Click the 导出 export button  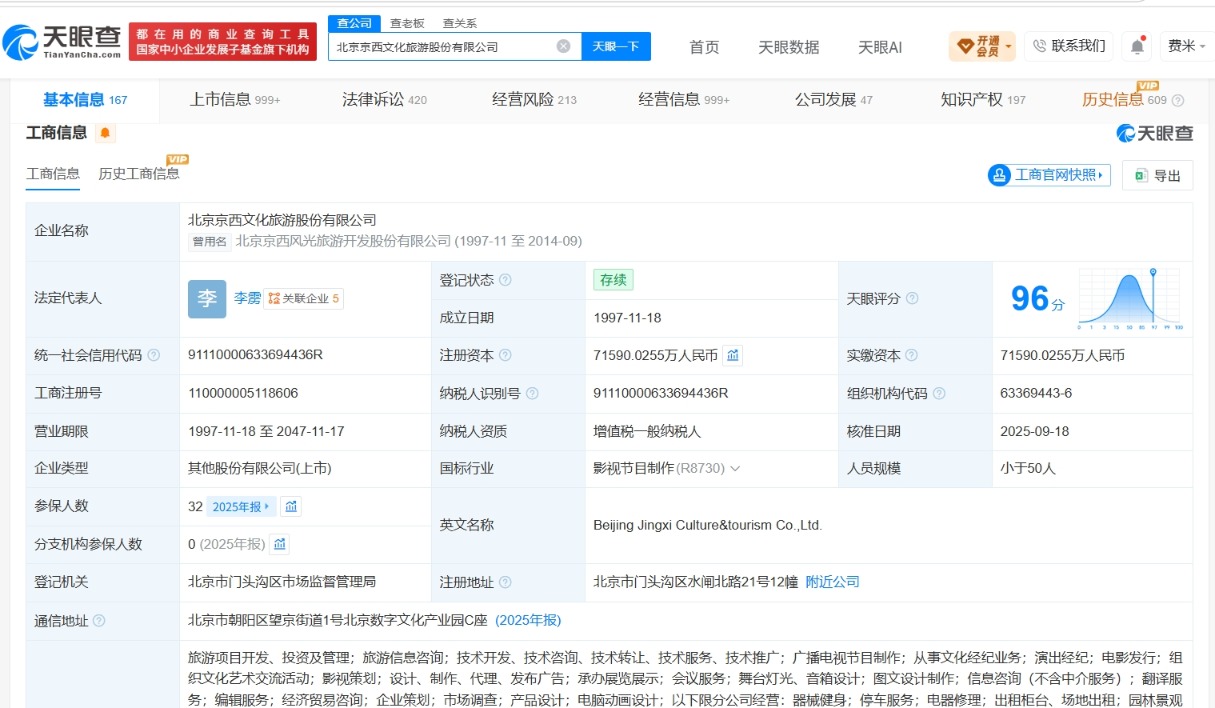[x=1157, y=175]
